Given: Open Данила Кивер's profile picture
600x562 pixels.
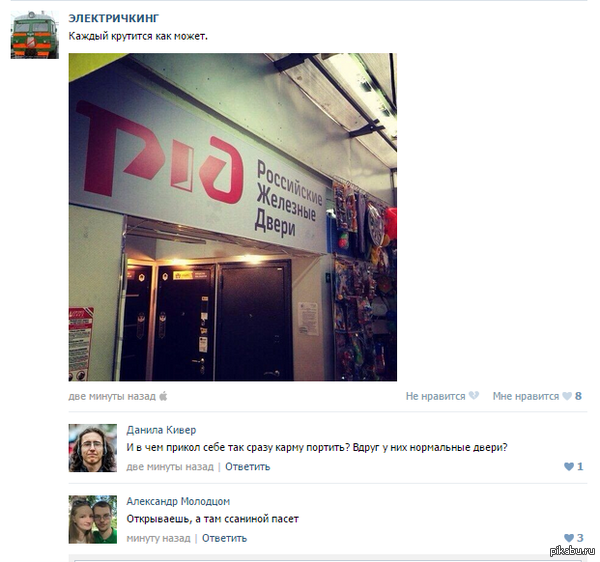Looking at the screenshot, I should (93, 448).
